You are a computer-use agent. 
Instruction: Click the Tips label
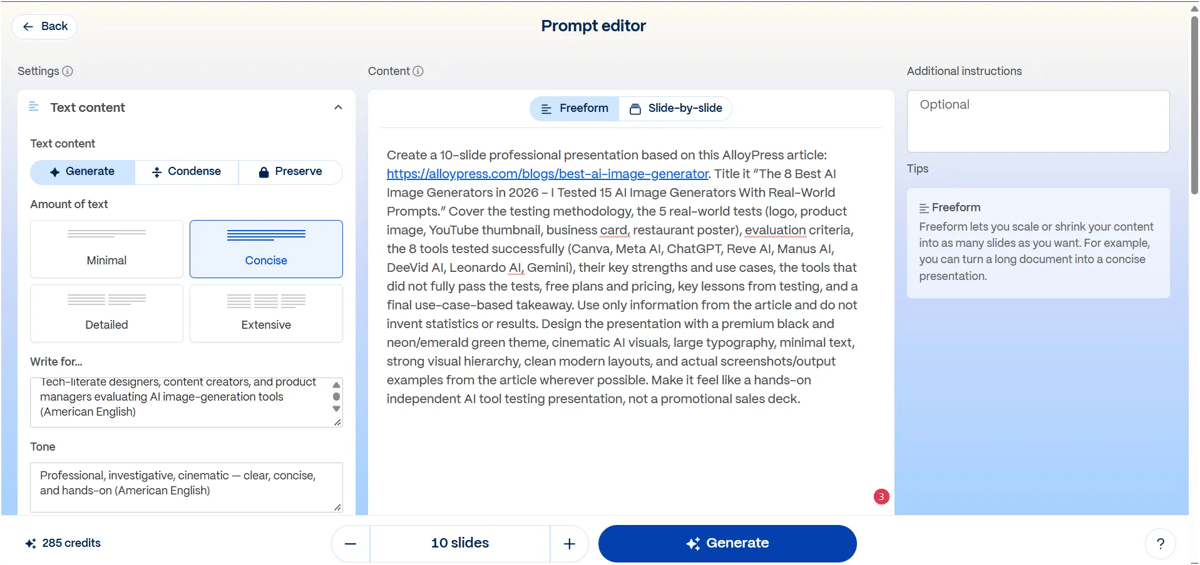[918, 169]
